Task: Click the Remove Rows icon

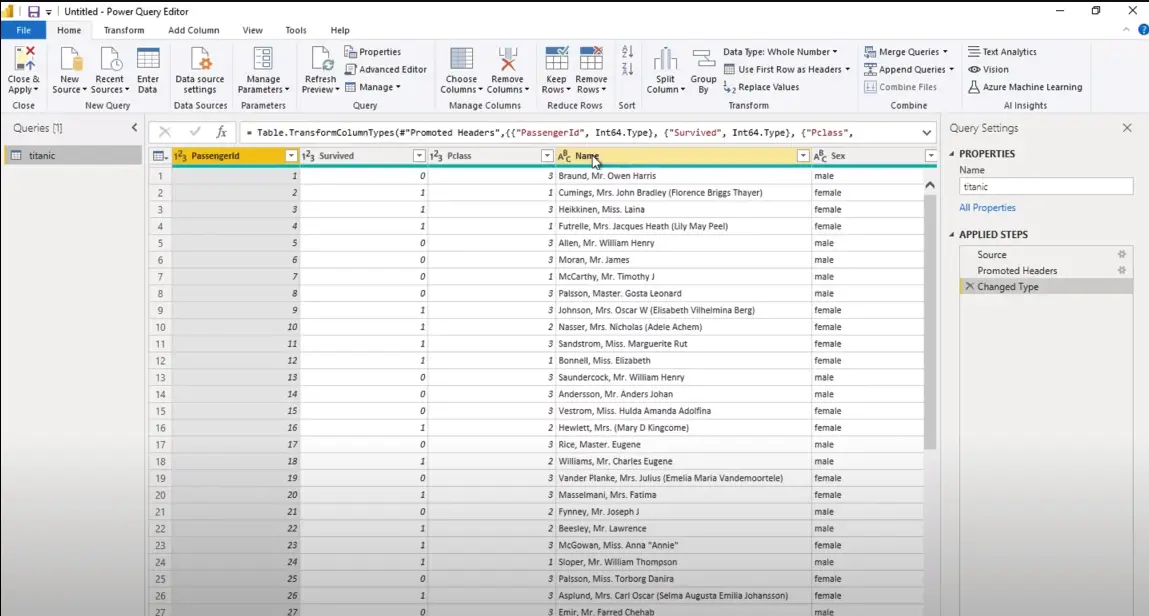Action: [x=591, y=59]
